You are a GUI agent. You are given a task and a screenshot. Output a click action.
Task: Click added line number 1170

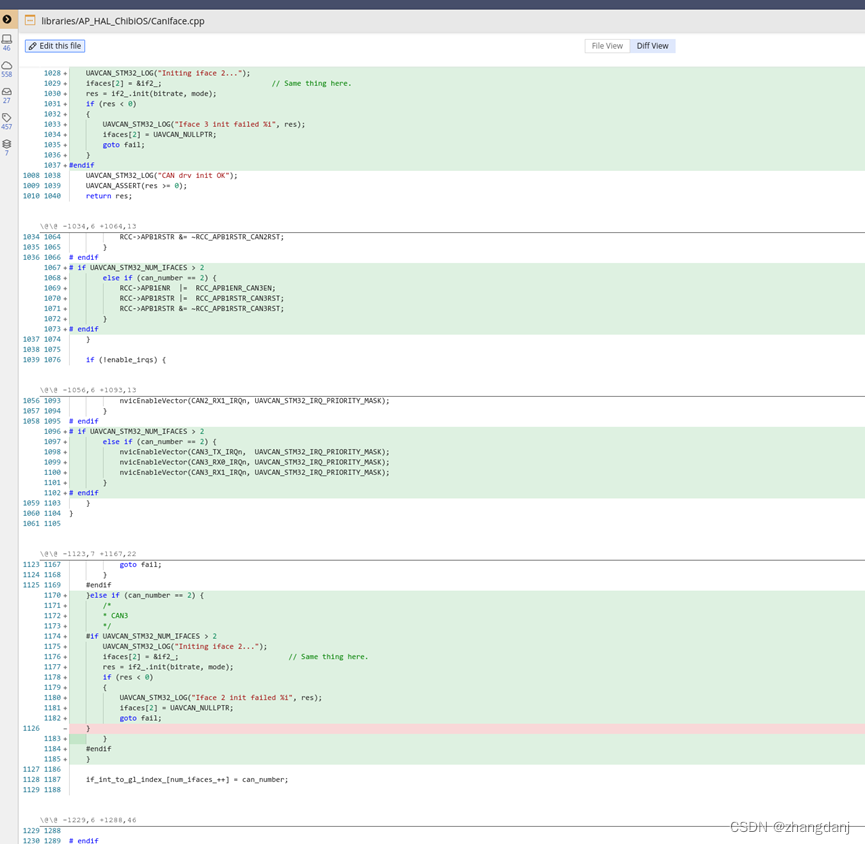[x=52, y=595]
